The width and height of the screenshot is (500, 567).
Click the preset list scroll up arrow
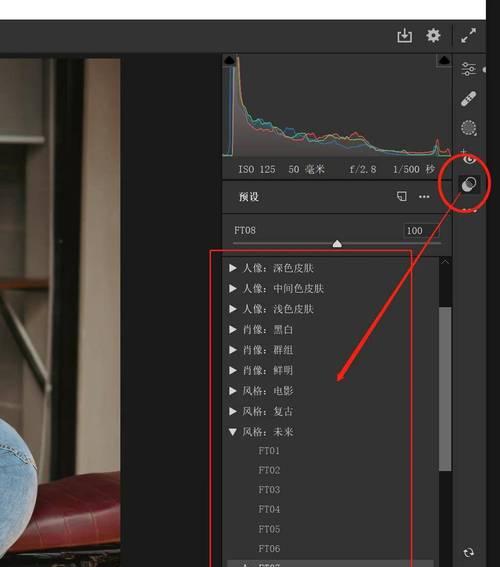coord(445,261)
